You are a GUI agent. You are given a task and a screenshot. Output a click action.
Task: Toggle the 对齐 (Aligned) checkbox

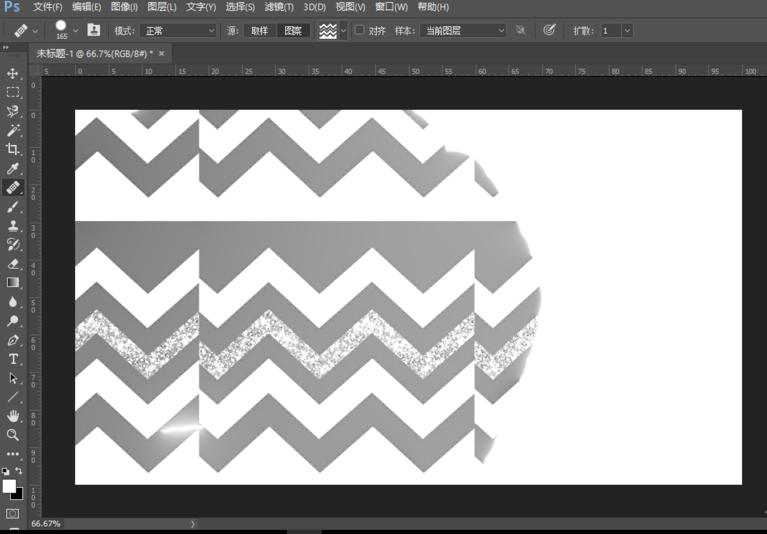360,31
